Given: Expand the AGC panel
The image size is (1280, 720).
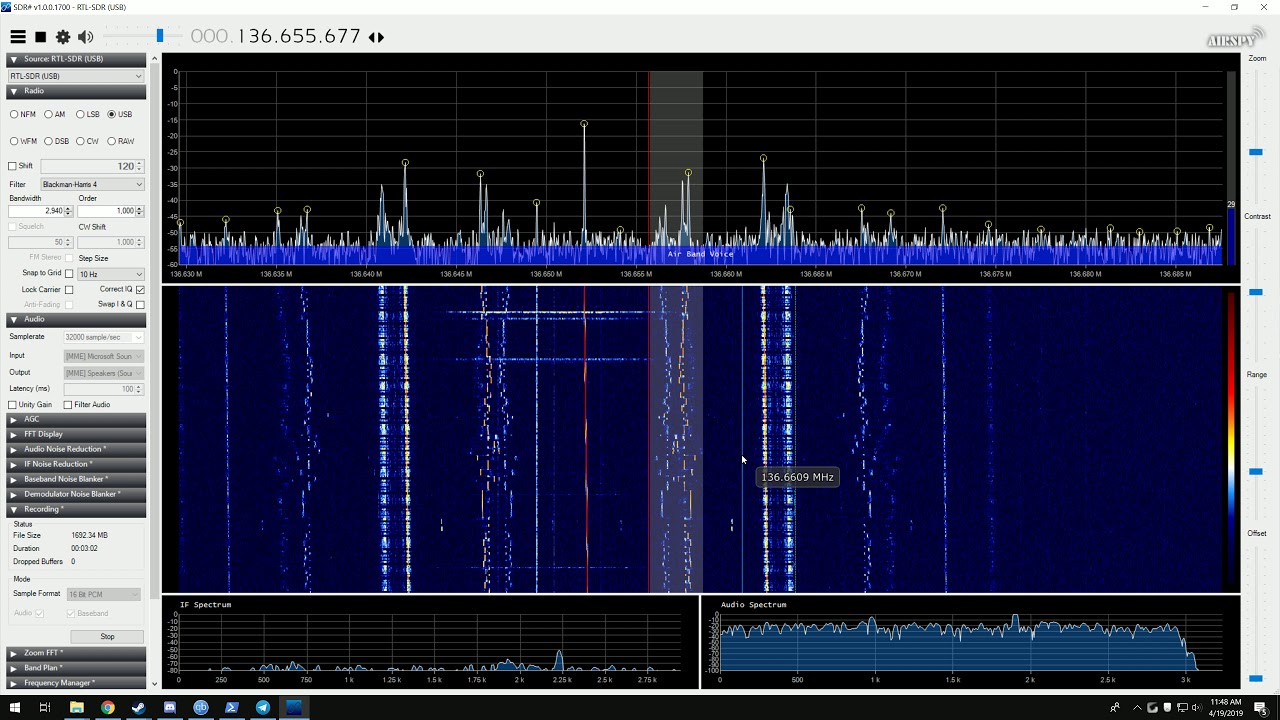Looking at the screenshot, I should click(x=77, y=419).
